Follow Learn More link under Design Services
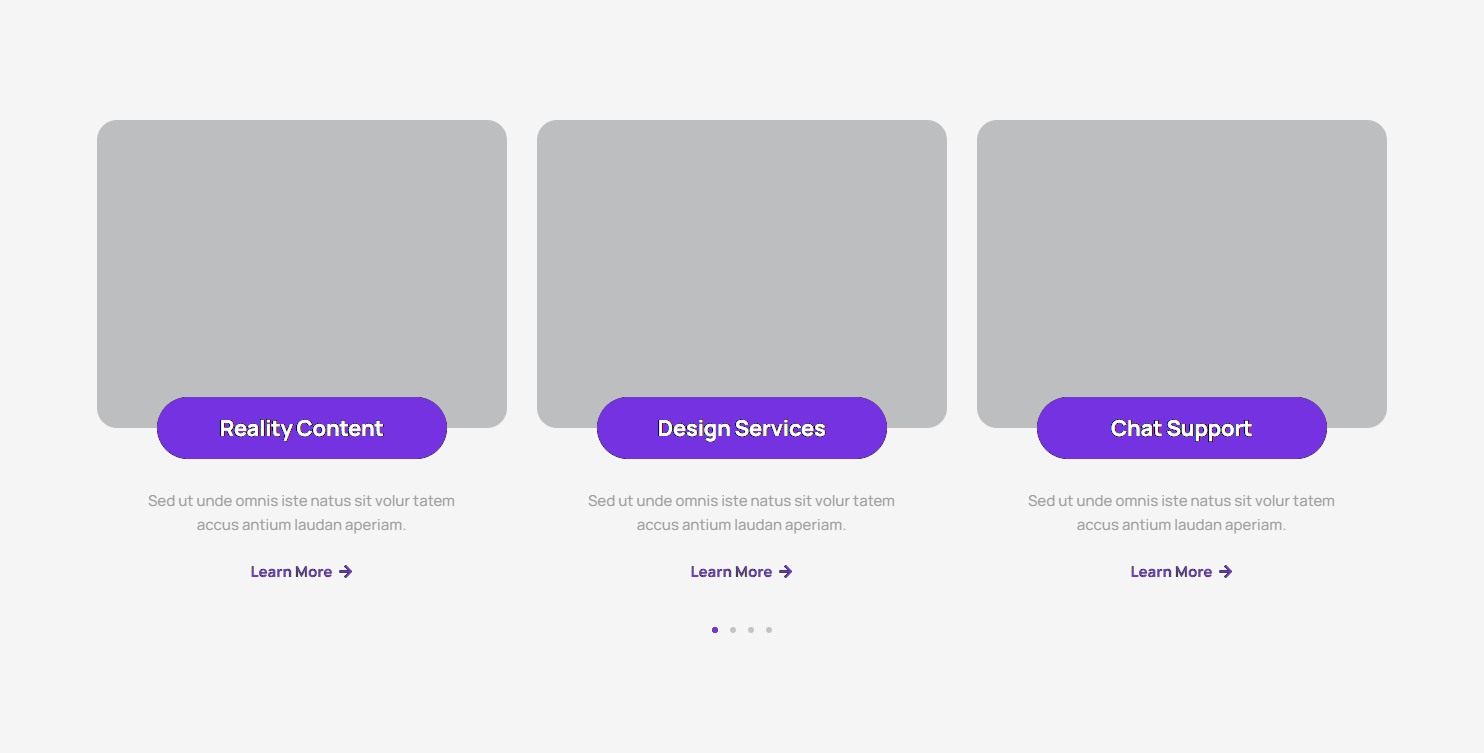 [731, 572]
